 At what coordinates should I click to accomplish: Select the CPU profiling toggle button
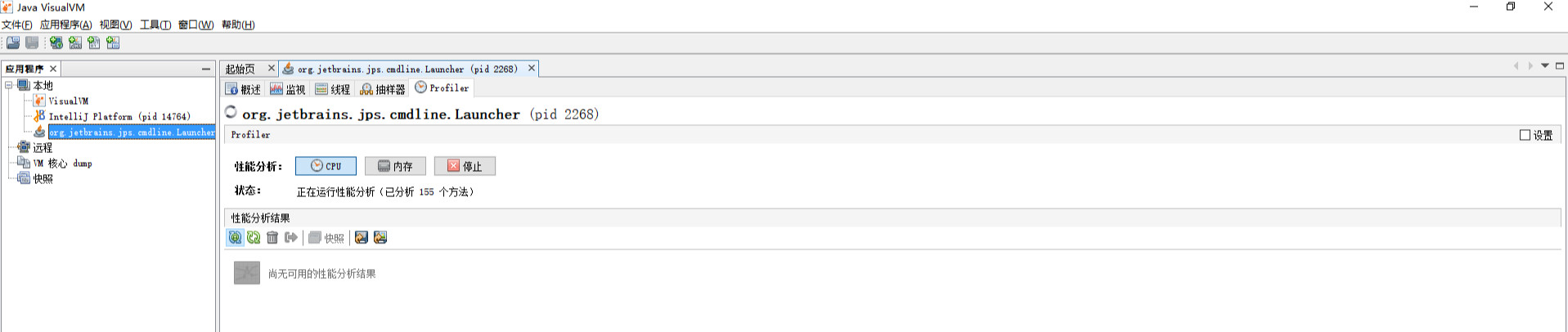(x=326, y=166)
